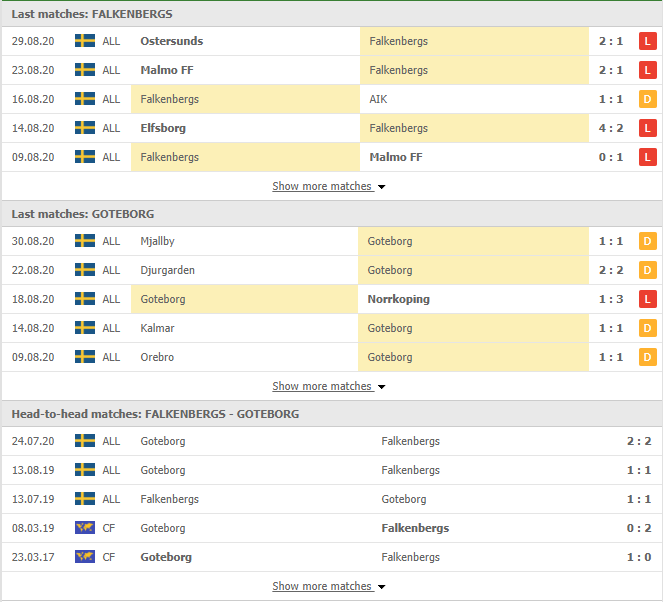Viewport: 663px width, 602px height.
Task: Select the 1 : 3 score of Goteborg vs Norrkoping
Action: [x=611, y=299]
